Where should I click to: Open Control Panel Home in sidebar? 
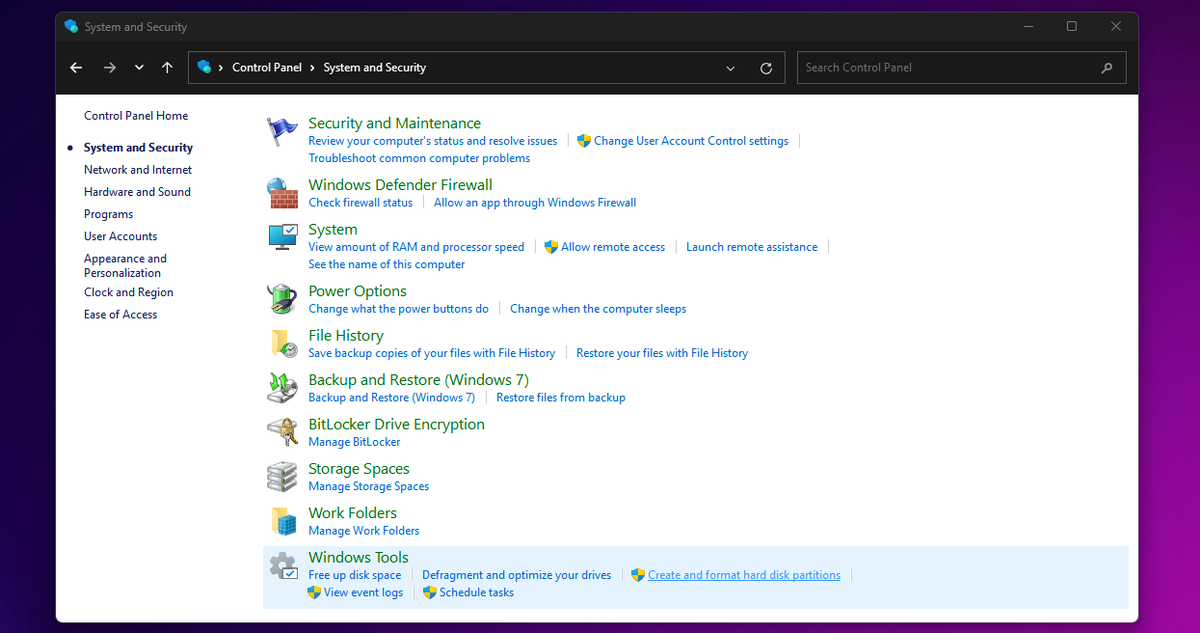coord(136,116)
